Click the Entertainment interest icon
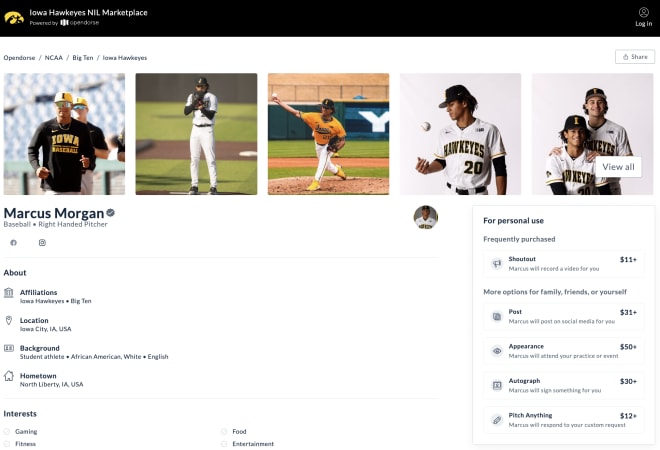Image resolution: width=660 pixels, height=450 pixels. pos(224,444)
